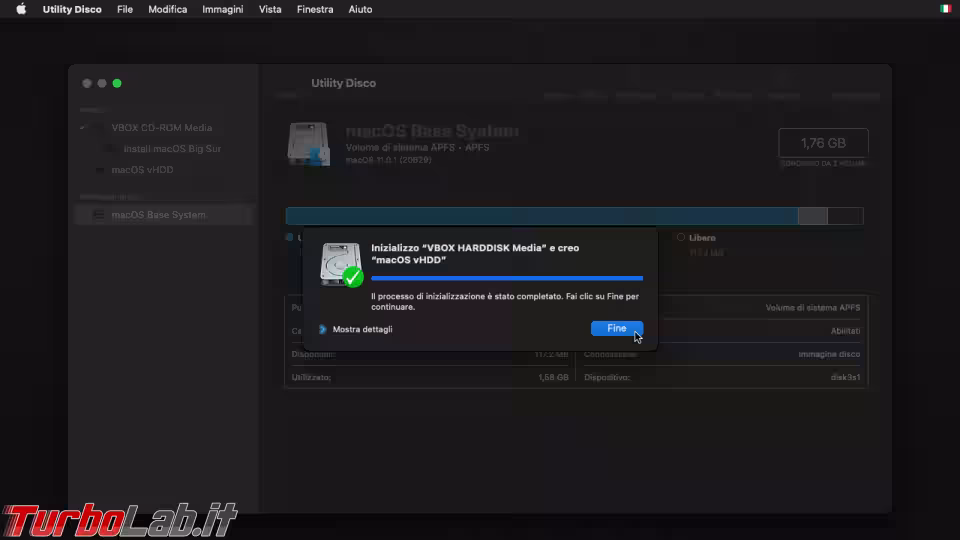Image resolution: width=960 pixels, height=540 pixels.
Task: Click the '1,58 GB' used value
Action: pyautogui.click(x=553, y=377)
